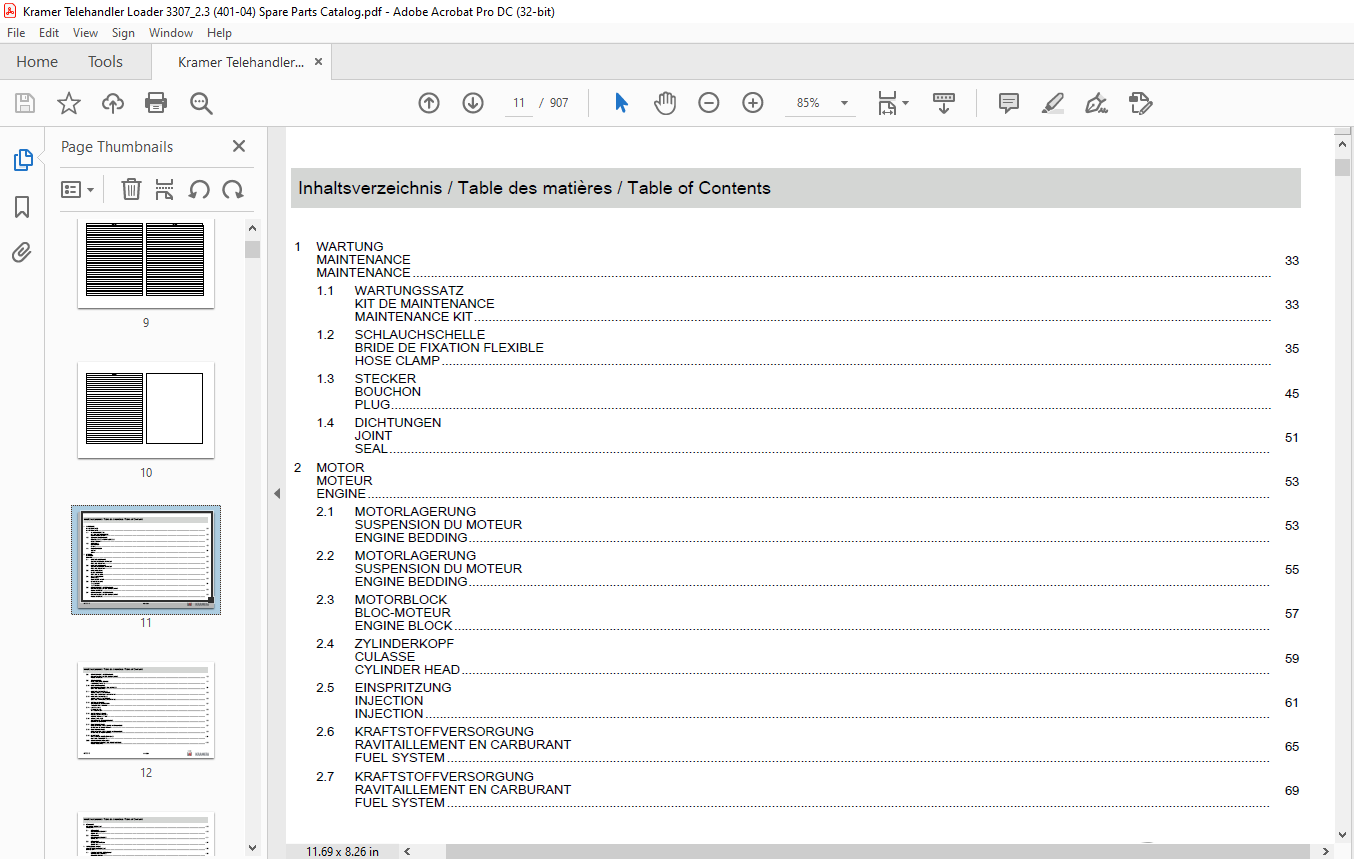Screen dimensions: 1354x859
Task: Open the Page Thumbnails sidebar icon
Action: coord(22,160)
